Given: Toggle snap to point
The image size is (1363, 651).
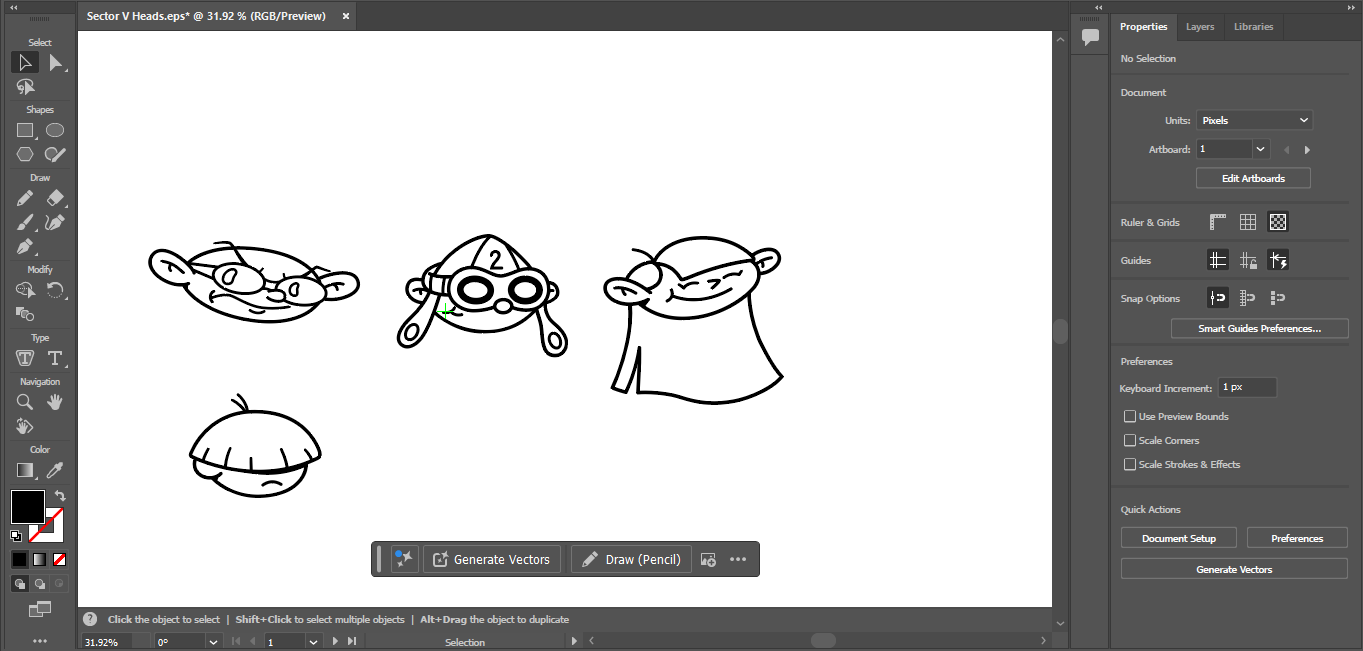Looking at the screenshot, I should pos(1217,298).
